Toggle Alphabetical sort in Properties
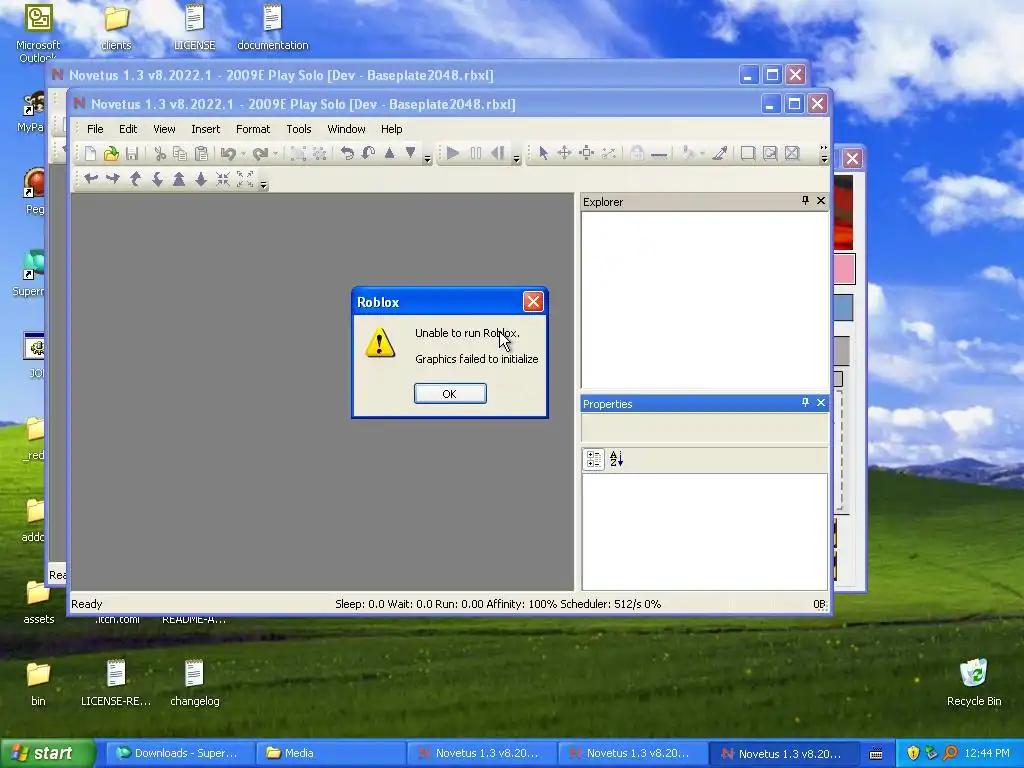 616,459
